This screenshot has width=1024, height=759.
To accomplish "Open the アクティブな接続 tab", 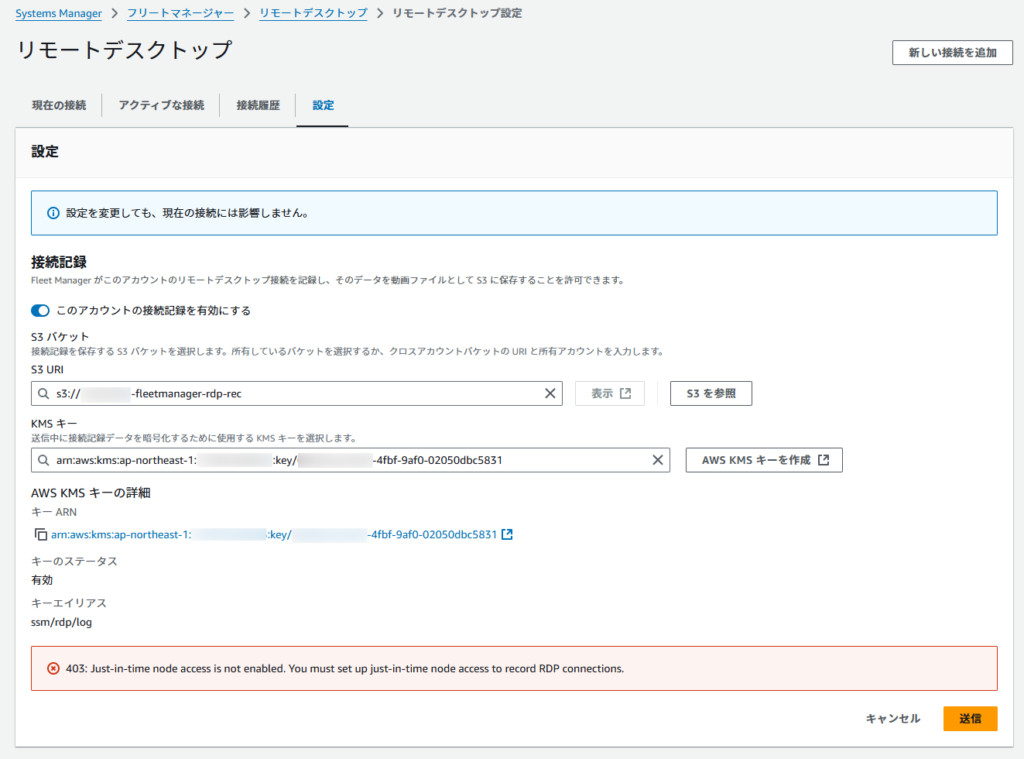I will coord(161,105).
